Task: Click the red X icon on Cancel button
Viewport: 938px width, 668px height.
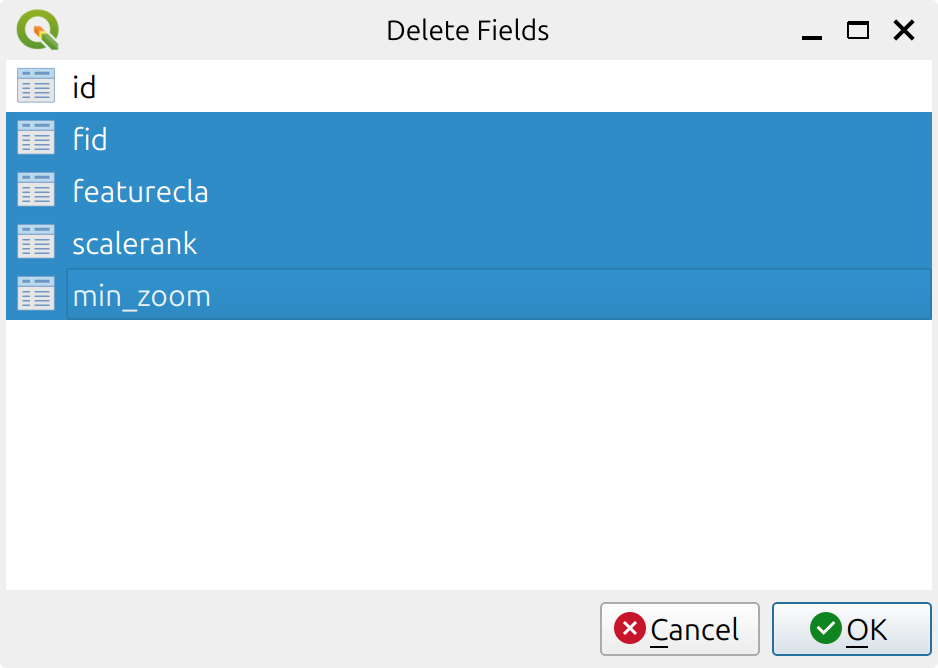Action: 630,629
